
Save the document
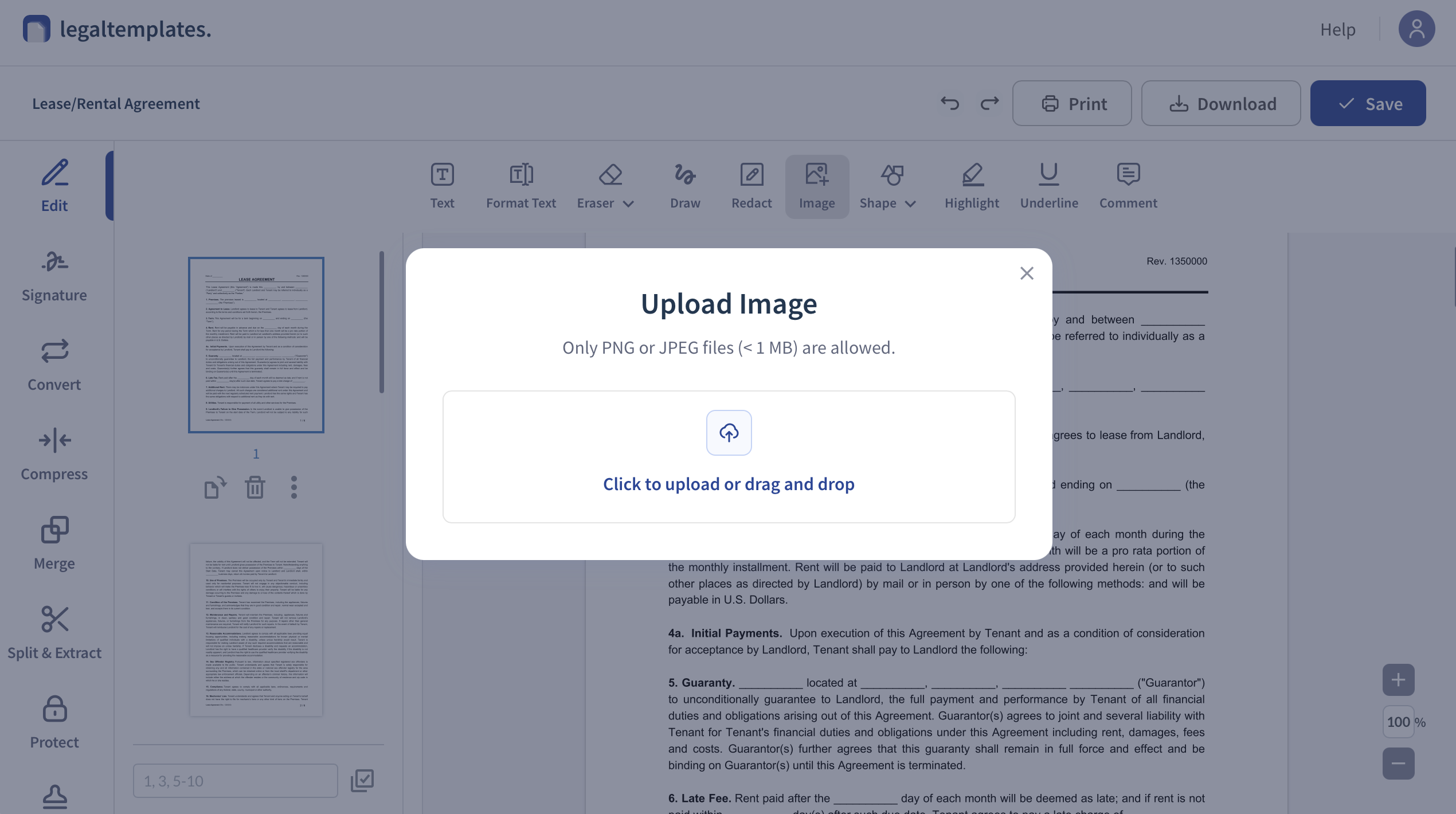point(1368,103)
